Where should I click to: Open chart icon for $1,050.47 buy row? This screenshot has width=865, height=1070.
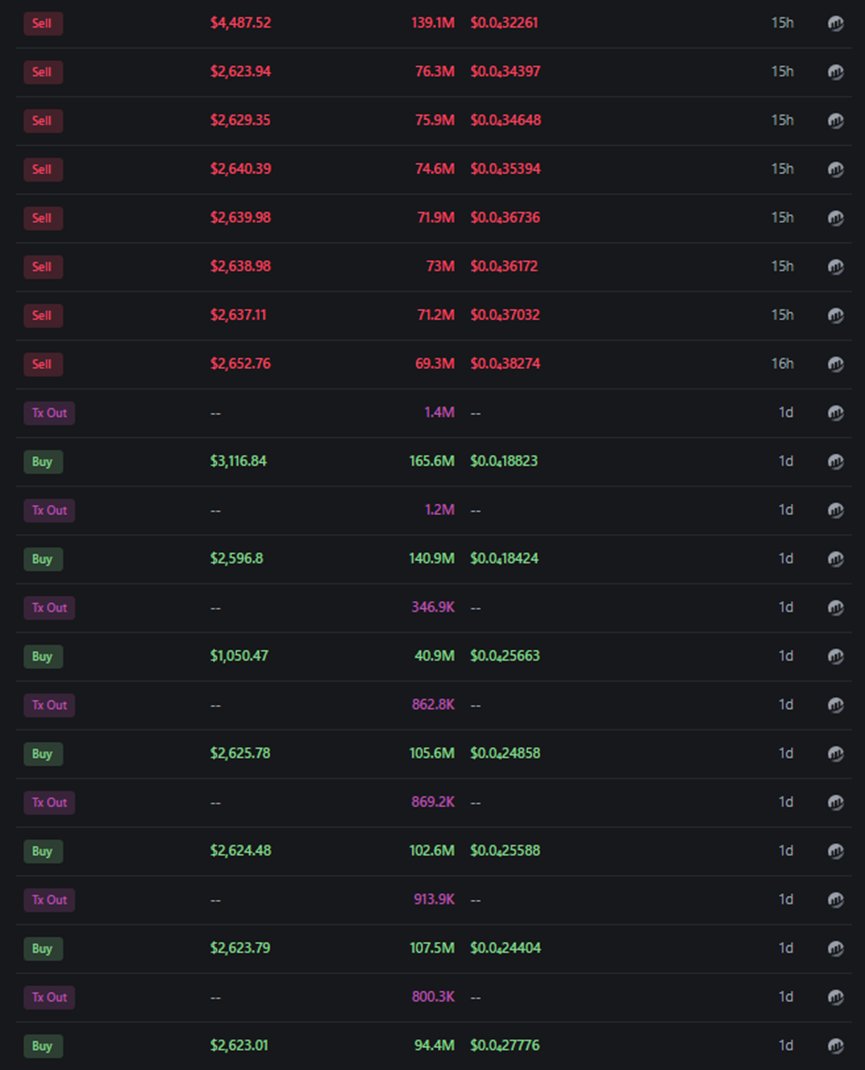click(836, 656)
